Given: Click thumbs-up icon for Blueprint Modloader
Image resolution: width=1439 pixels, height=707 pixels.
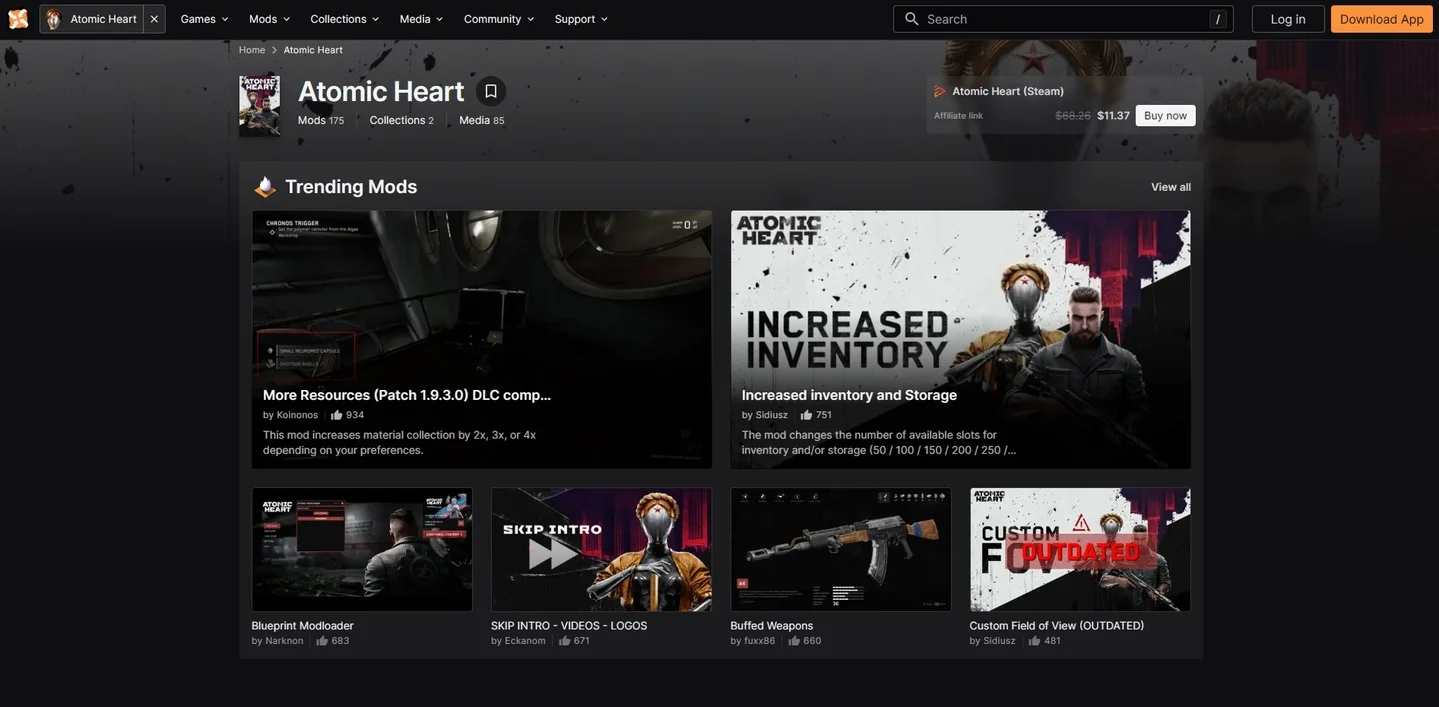Looking at the screenshot, I should (x=322, y=641).
